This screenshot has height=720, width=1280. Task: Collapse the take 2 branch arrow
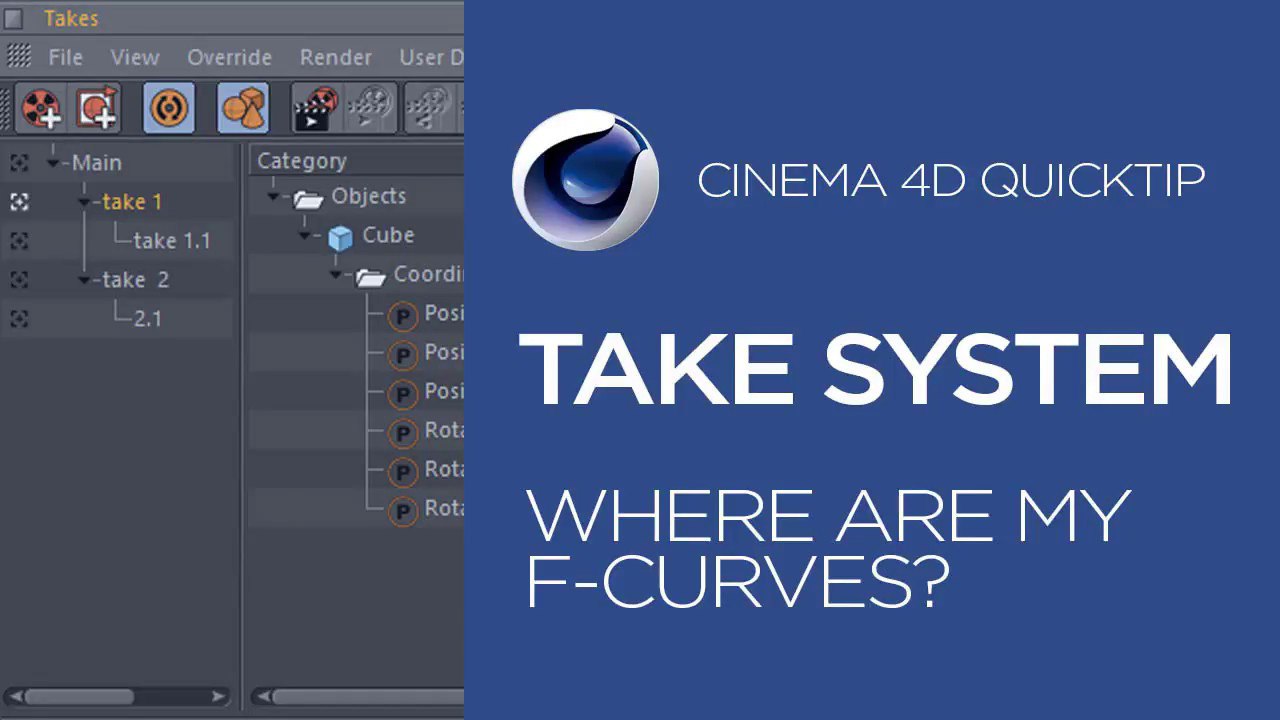click(84, 280)
